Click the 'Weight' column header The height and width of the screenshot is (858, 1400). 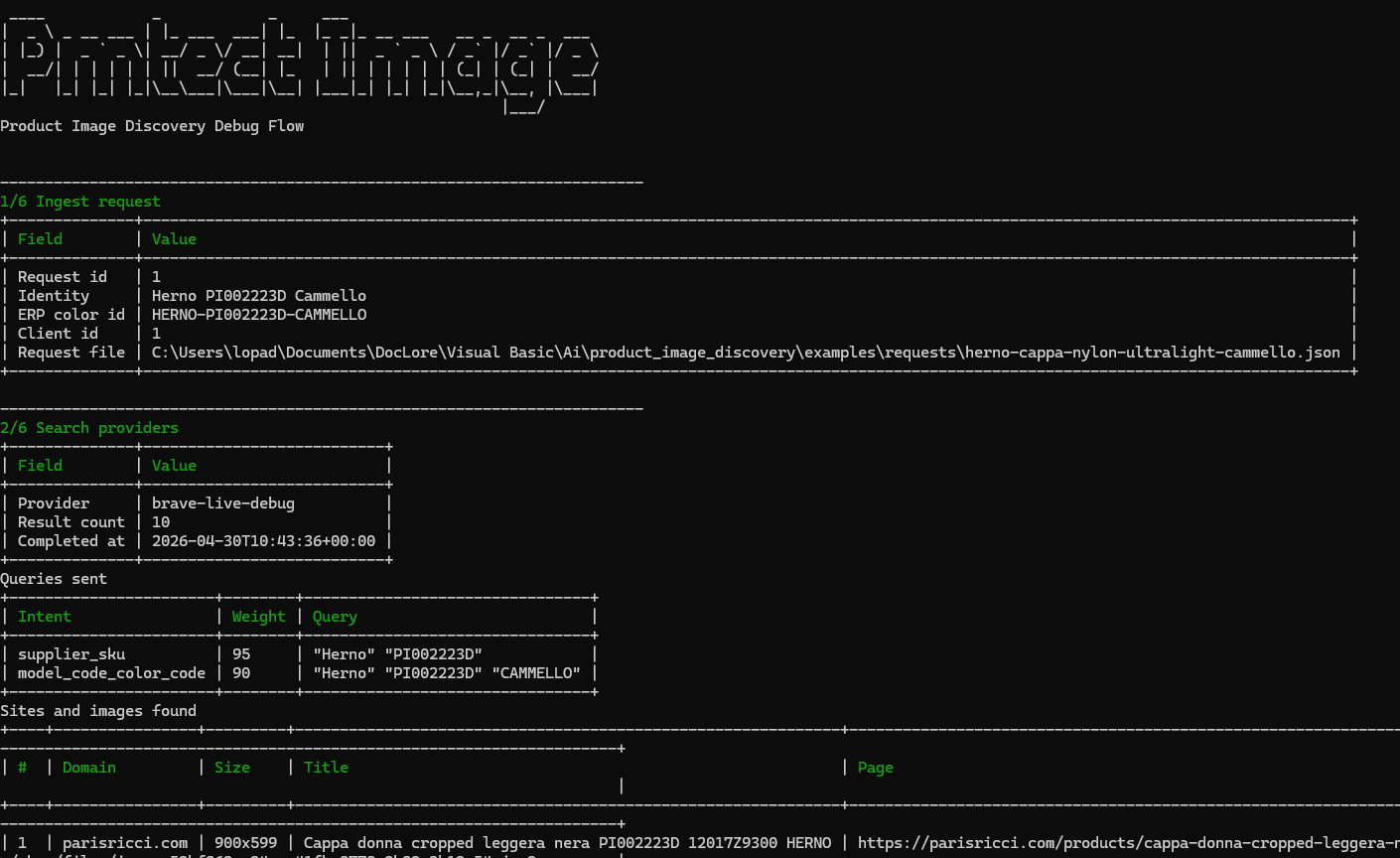pos(259,617)
